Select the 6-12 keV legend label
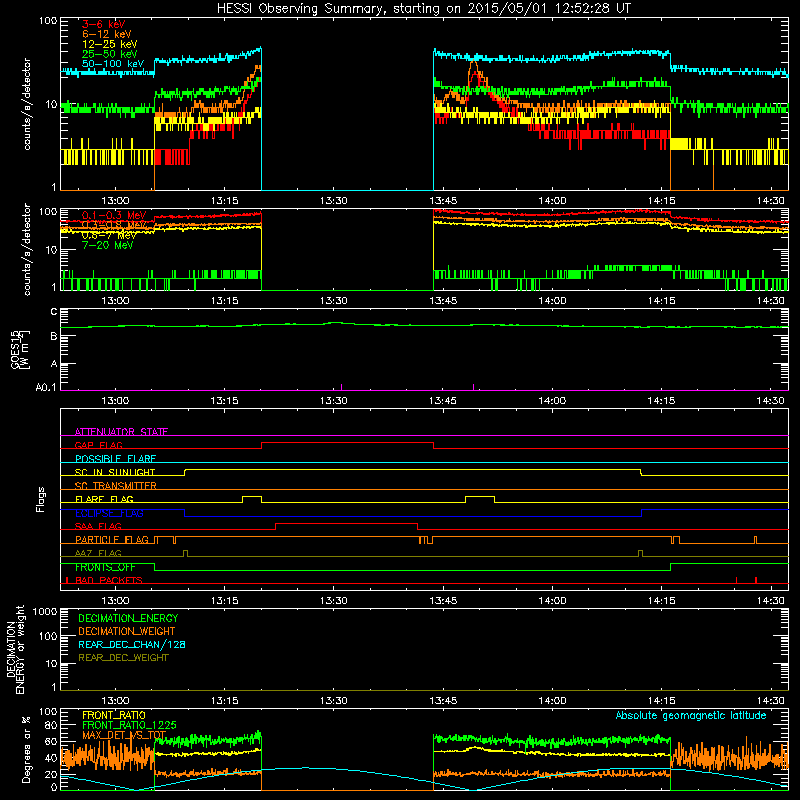 (107, 34)
